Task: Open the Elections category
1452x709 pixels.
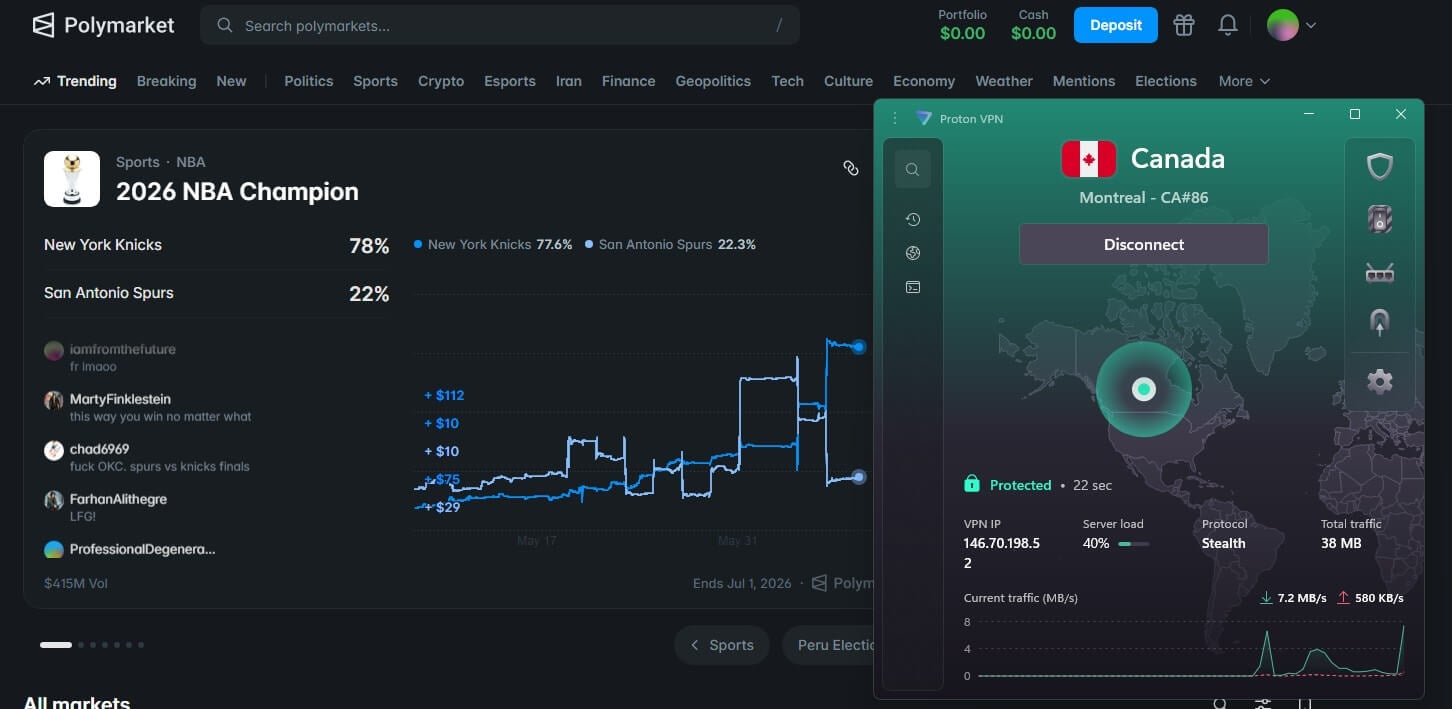Action: [1166, 81]
